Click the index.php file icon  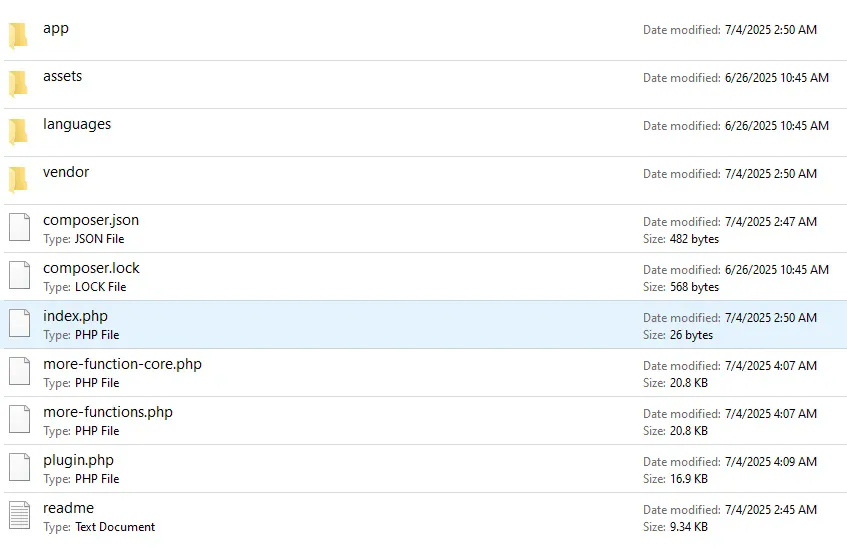pos(20,324)
